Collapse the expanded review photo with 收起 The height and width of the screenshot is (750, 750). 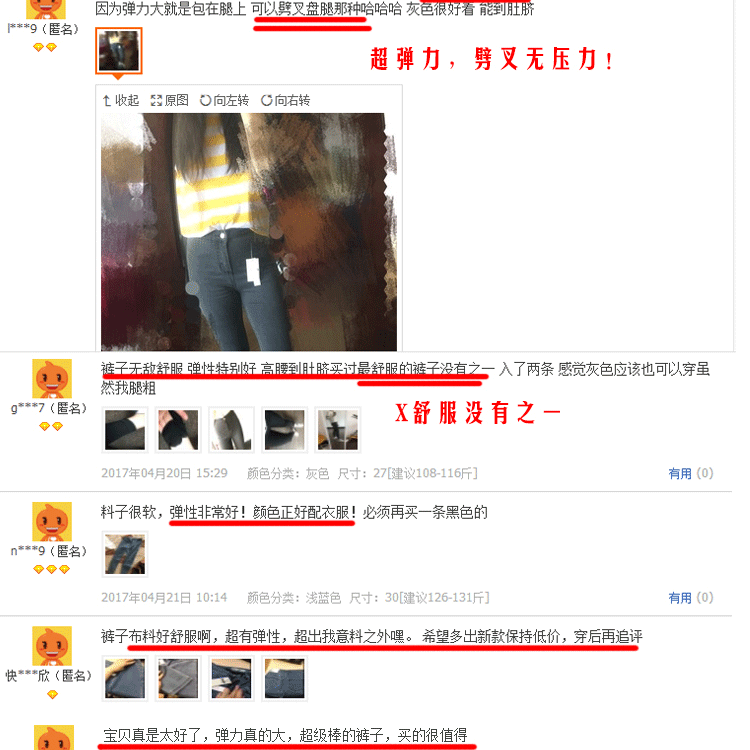tap(121, 100)
